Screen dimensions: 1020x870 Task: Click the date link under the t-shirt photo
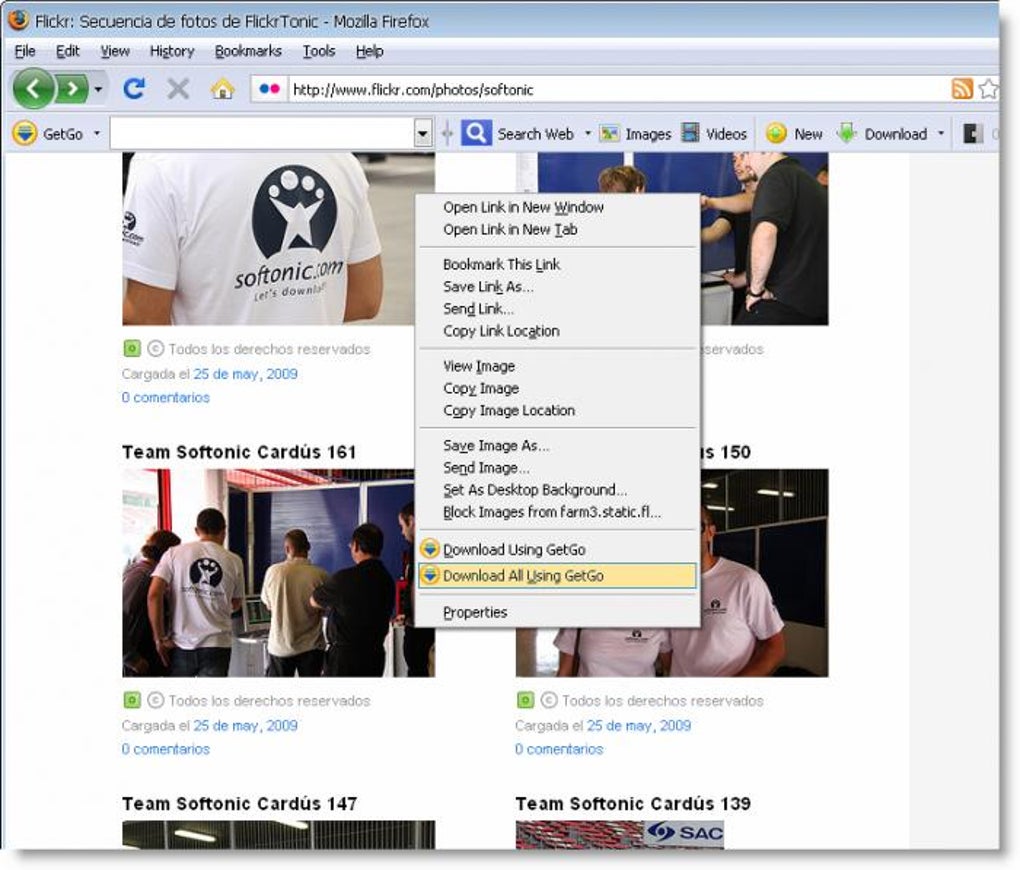245,374
